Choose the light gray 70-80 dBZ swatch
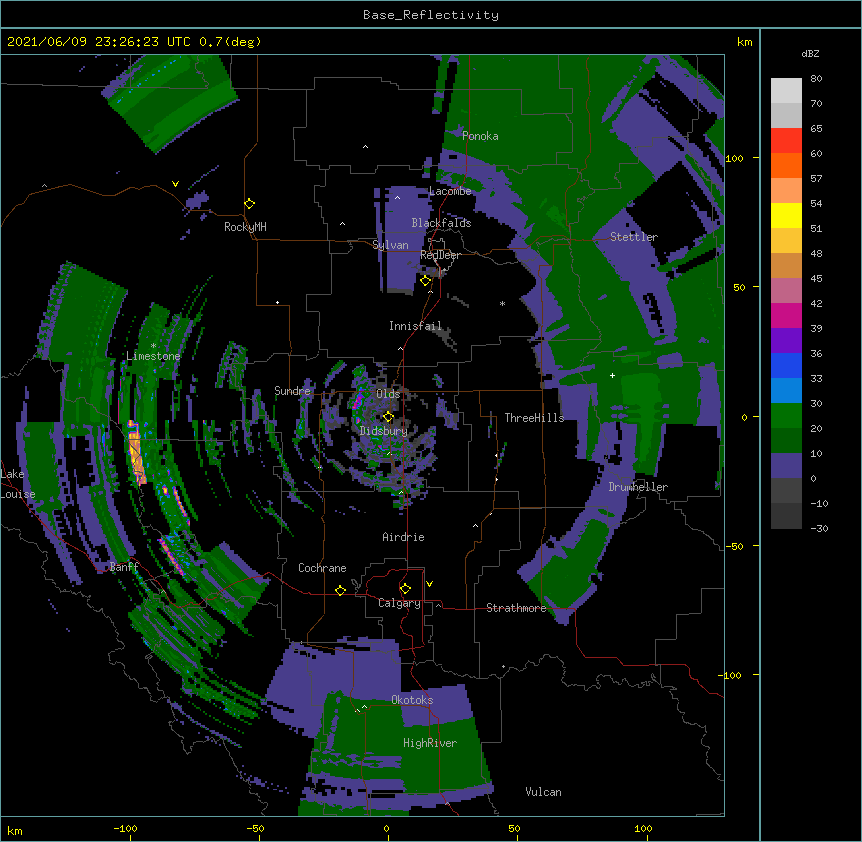The image size is (862, 842). (x=786, y=91)
